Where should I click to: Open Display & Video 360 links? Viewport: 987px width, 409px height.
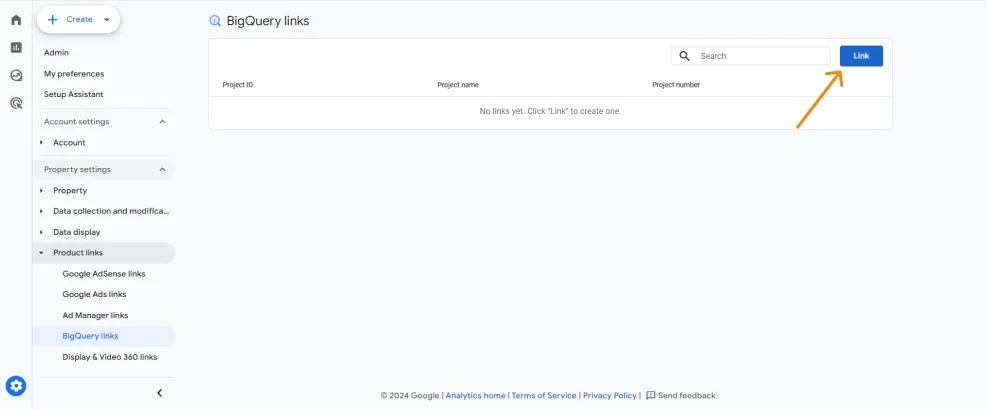[x=110, y=357]
